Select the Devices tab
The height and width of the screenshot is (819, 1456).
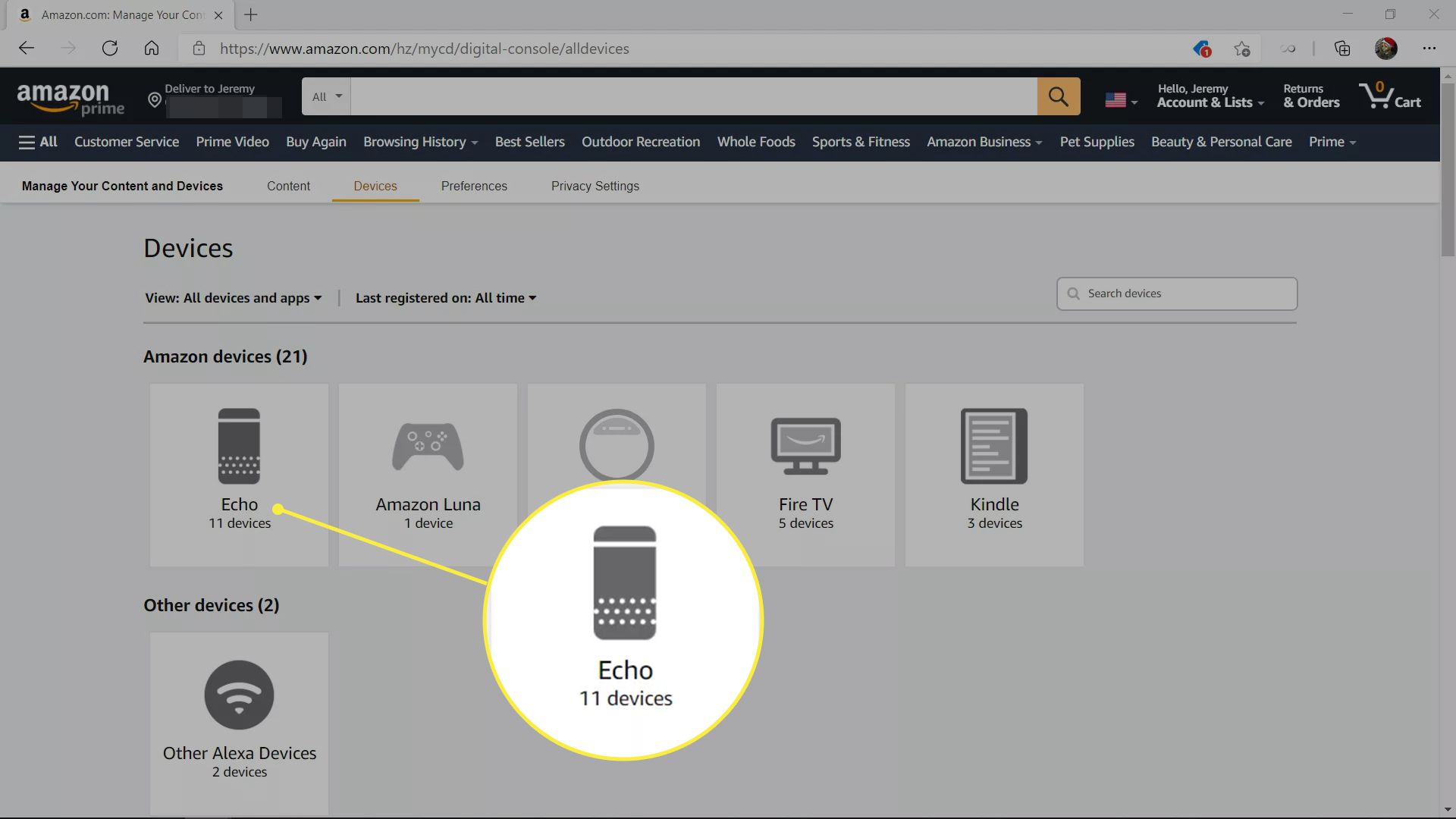(x=375, y=186)
